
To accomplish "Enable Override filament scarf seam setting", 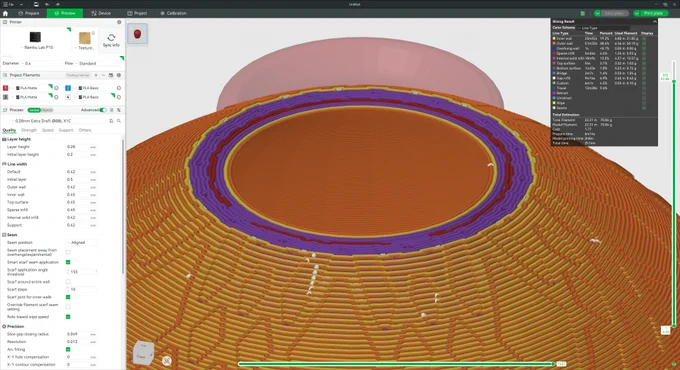I will click(x=68, y=307).
